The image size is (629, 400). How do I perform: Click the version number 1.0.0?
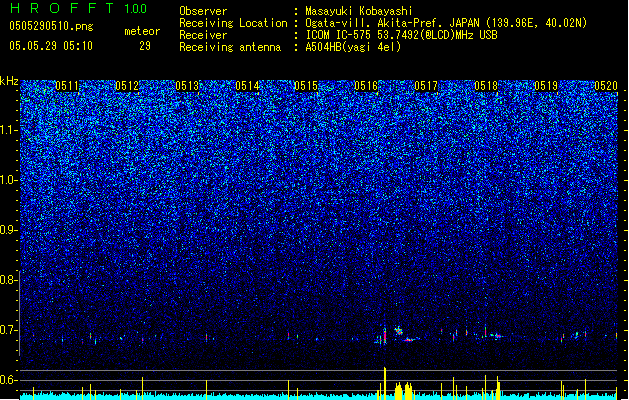(135, 9)
